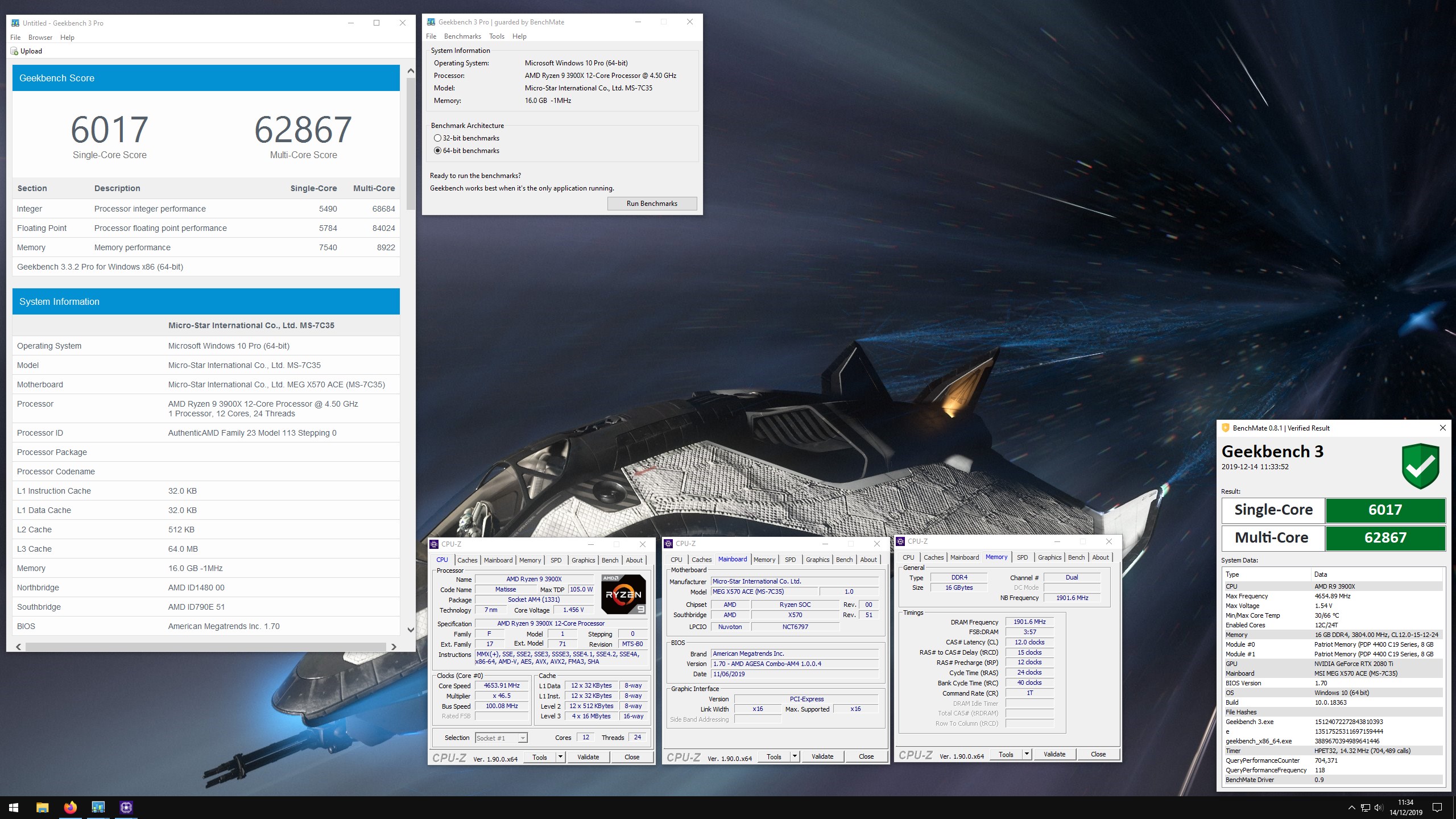Click horizontal scroll right arrow in Geekbench
The height and width of the screenshot is (819, 1456).
coord(393,647)
